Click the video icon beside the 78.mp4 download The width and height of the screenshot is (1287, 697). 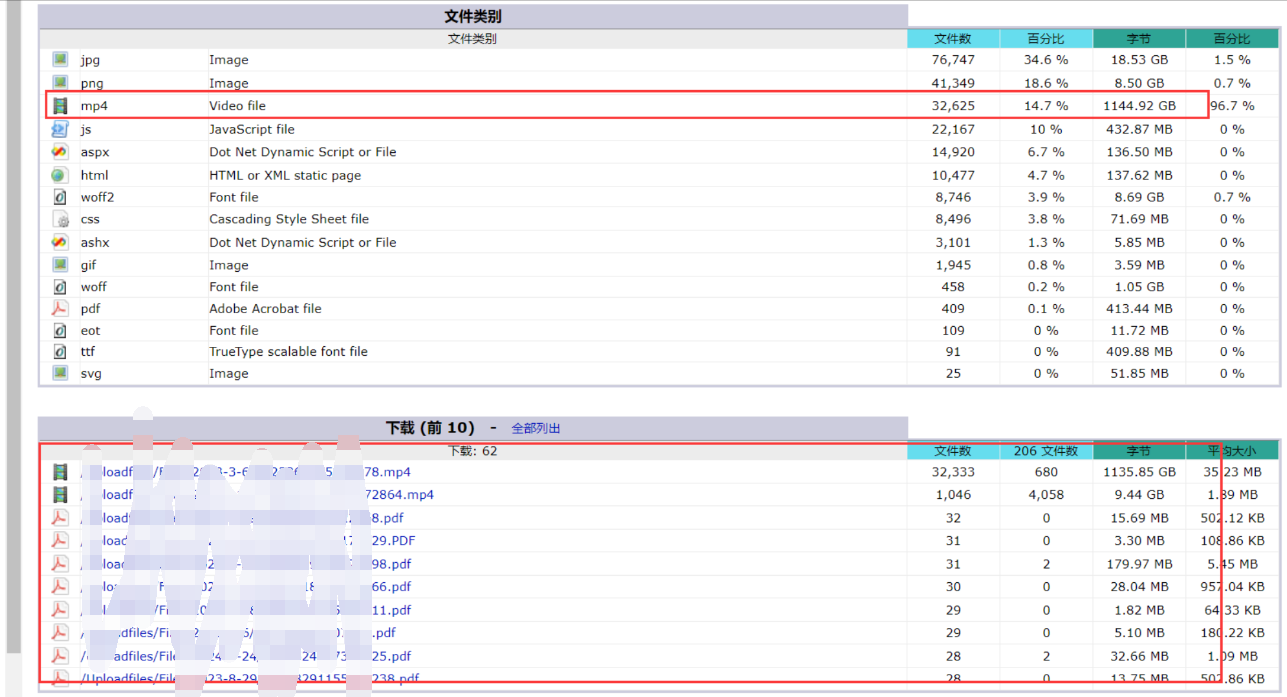pyautogui.click(x=61, y=472)
